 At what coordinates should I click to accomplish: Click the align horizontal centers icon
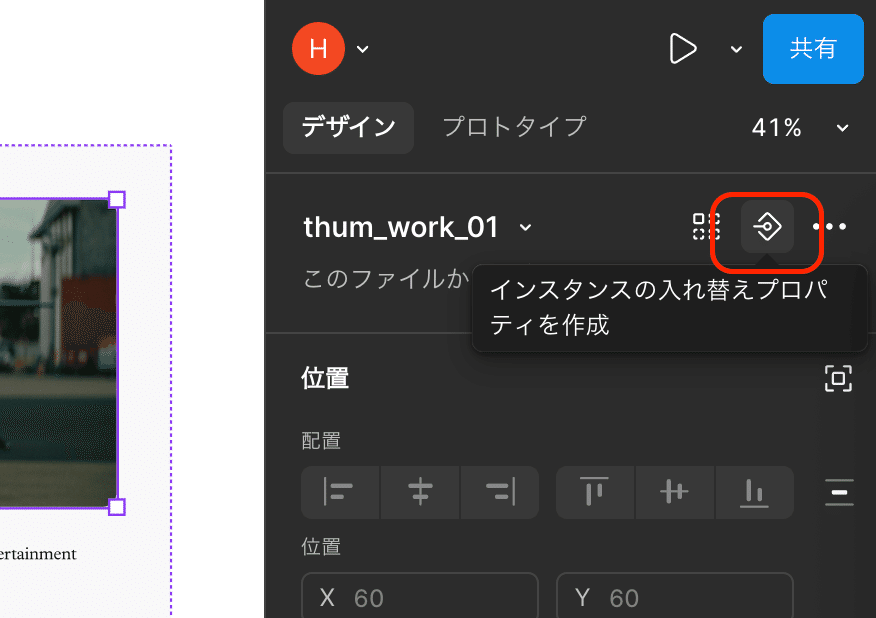(x=419, y=492)
